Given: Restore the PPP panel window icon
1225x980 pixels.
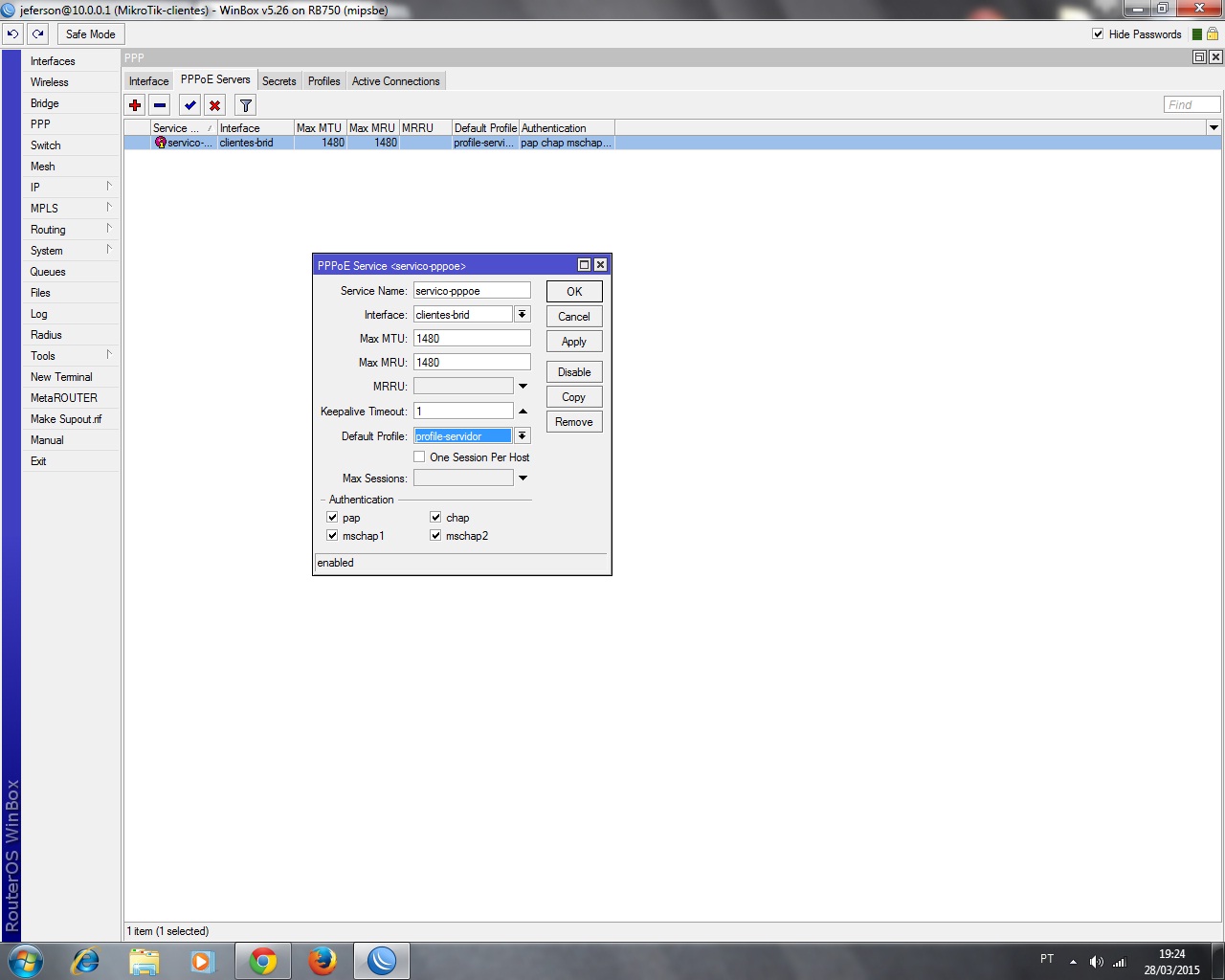Looking at the screenshot, I should pyautogui.click(x=1199, y=57).
